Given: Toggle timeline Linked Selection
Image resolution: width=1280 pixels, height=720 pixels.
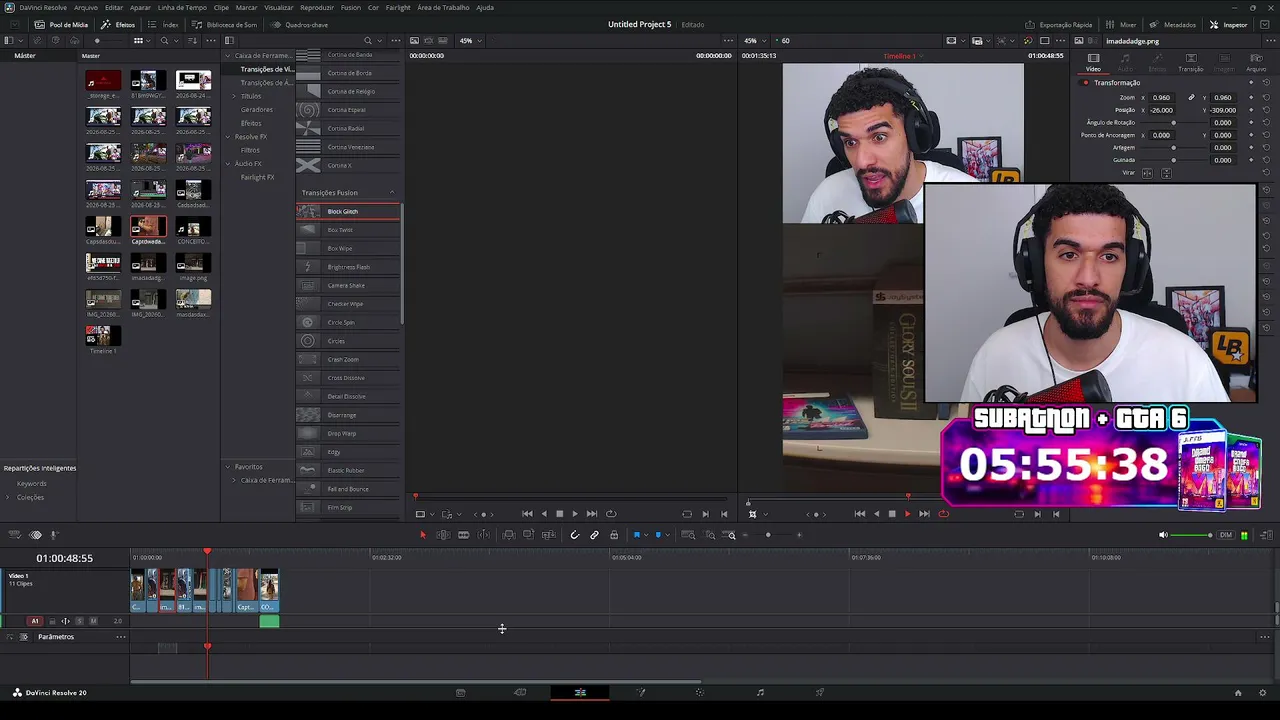Looking at the screenshot, I should coord(594,535).
